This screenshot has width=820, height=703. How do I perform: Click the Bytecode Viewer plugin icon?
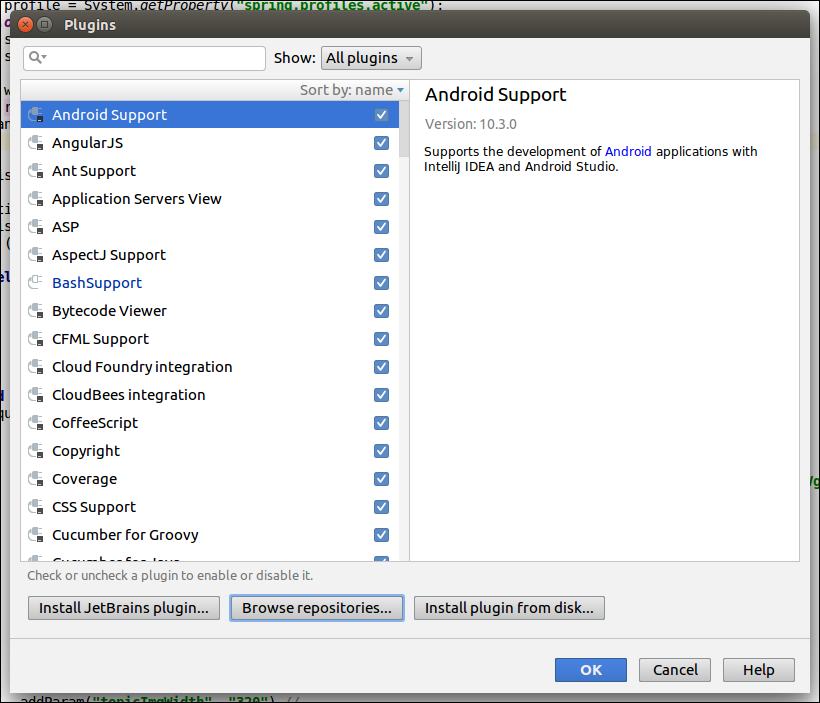[36, 311]
